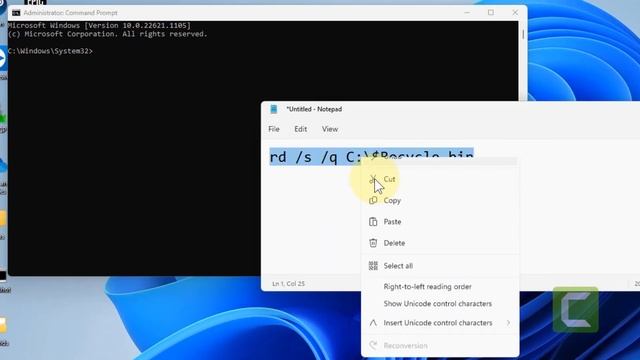Click the highlighted rd /s /q command text
The image size is (640, 360).
coord(371,157)
